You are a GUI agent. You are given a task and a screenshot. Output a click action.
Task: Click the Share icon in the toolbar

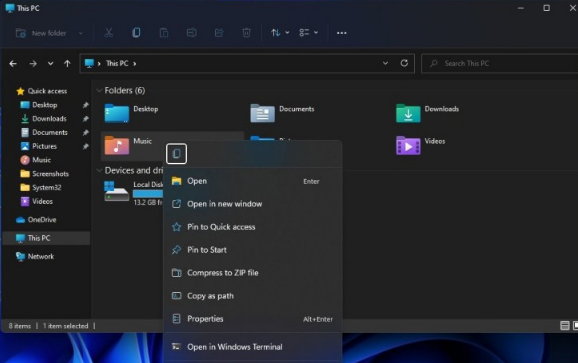click(x=219, y=33)
